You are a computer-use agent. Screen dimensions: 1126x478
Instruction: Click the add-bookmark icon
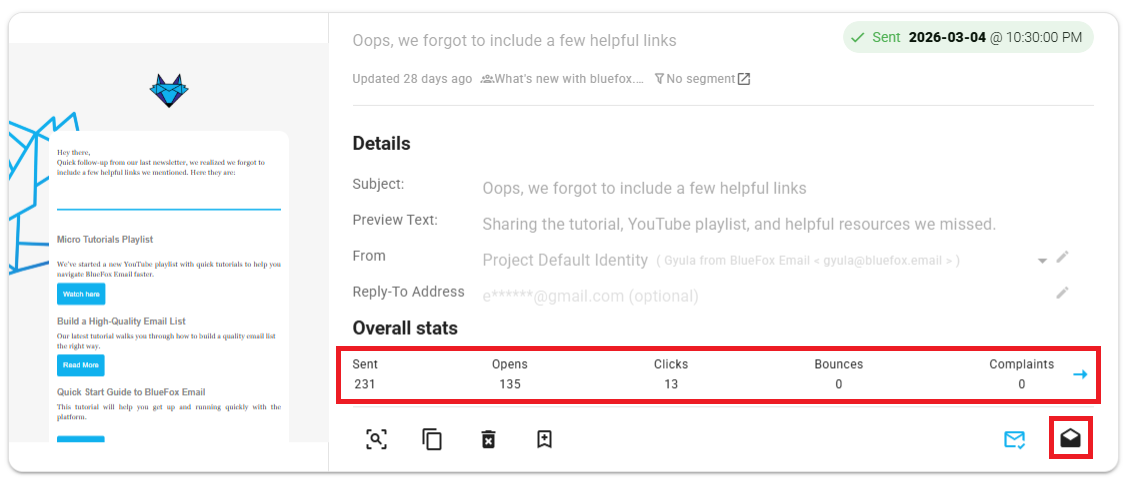click(544, 439)
